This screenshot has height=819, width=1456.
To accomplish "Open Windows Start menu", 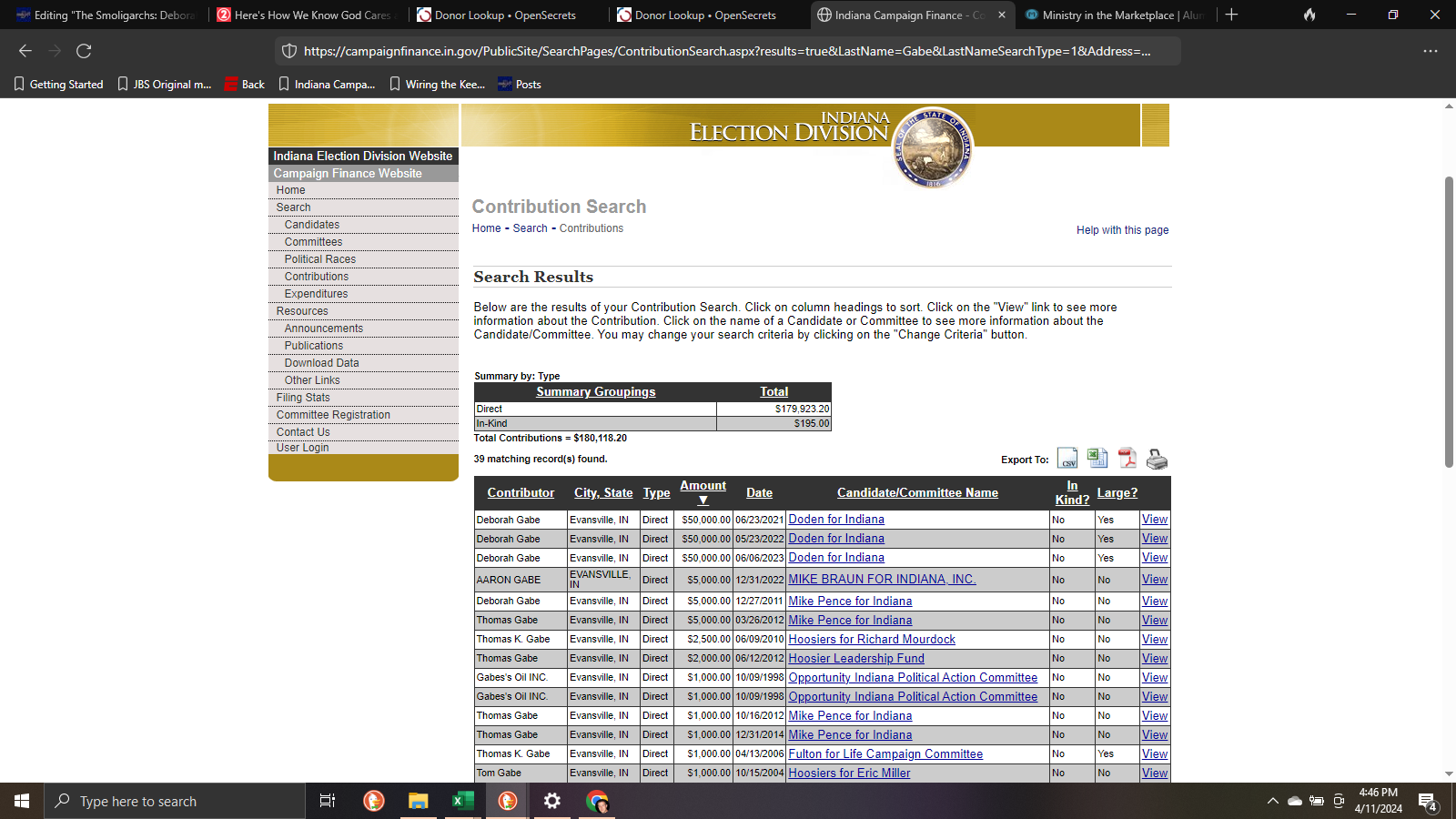I will [22, 801].
